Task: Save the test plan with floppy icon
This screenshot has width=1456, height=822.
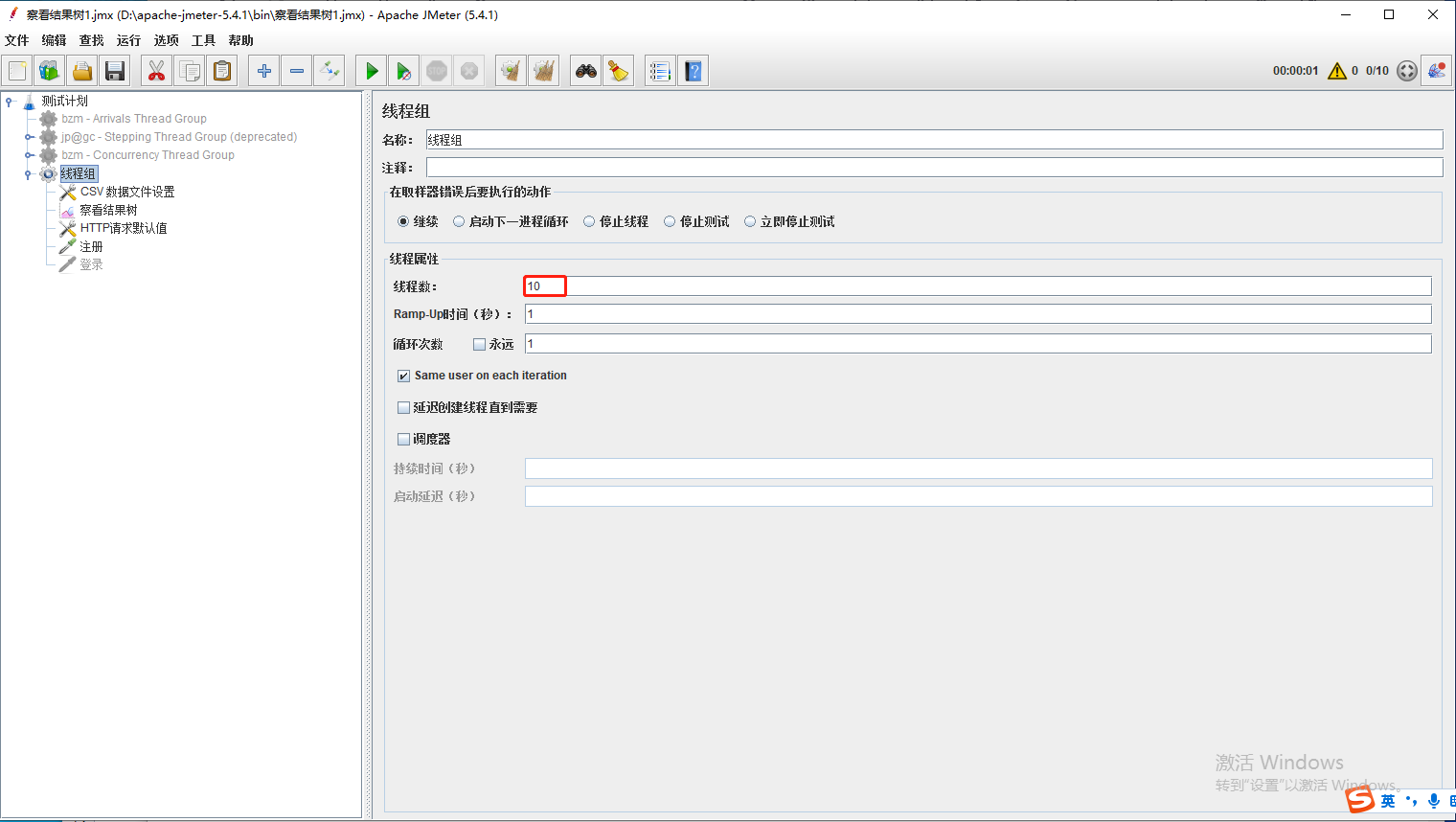Action: coord(115,71)
